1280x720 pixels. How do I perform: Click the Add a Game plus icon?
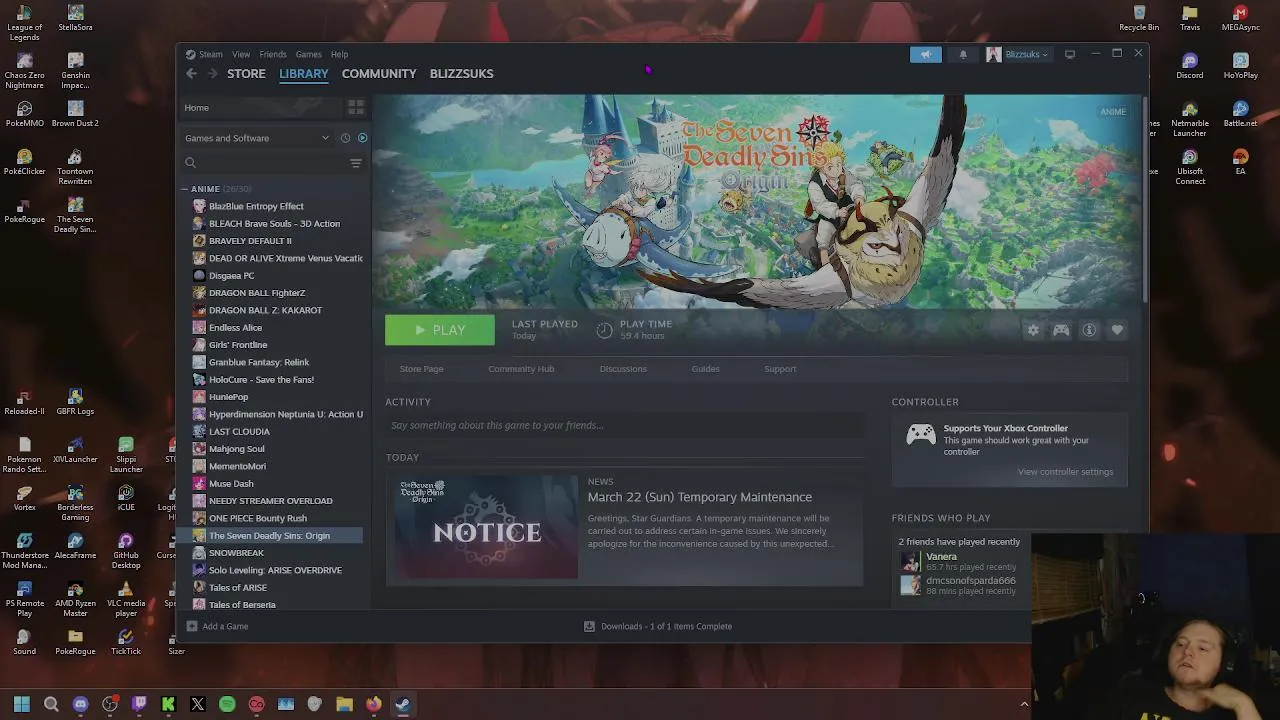point(192,626)
